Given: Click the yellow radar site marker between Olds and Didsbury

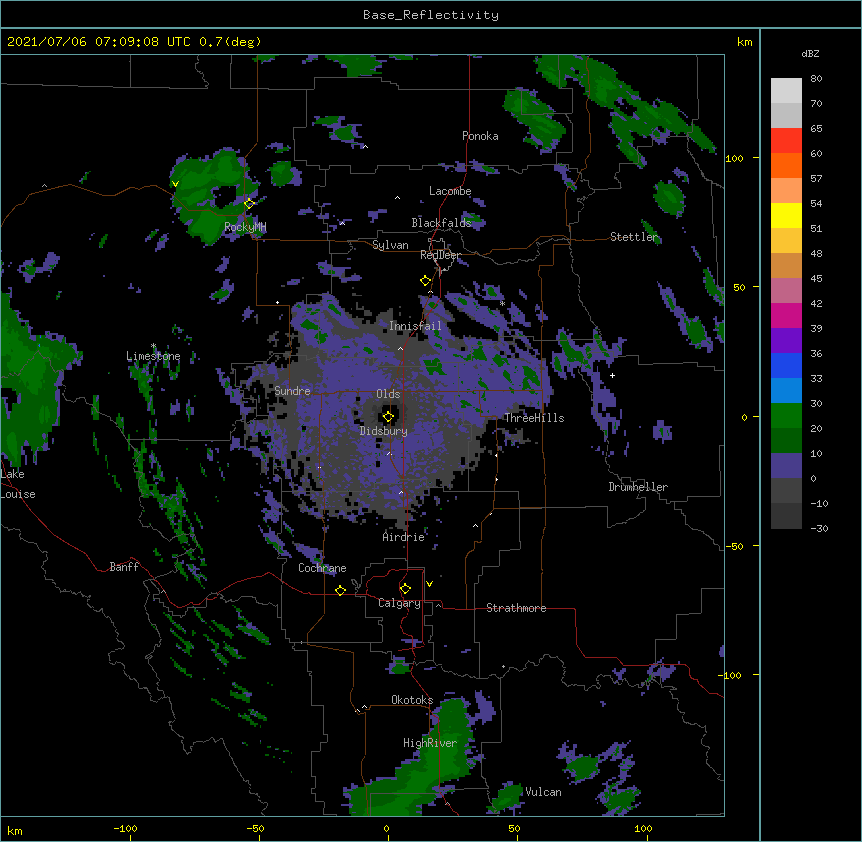Looking at the screenshot, I should coord(388,416).
